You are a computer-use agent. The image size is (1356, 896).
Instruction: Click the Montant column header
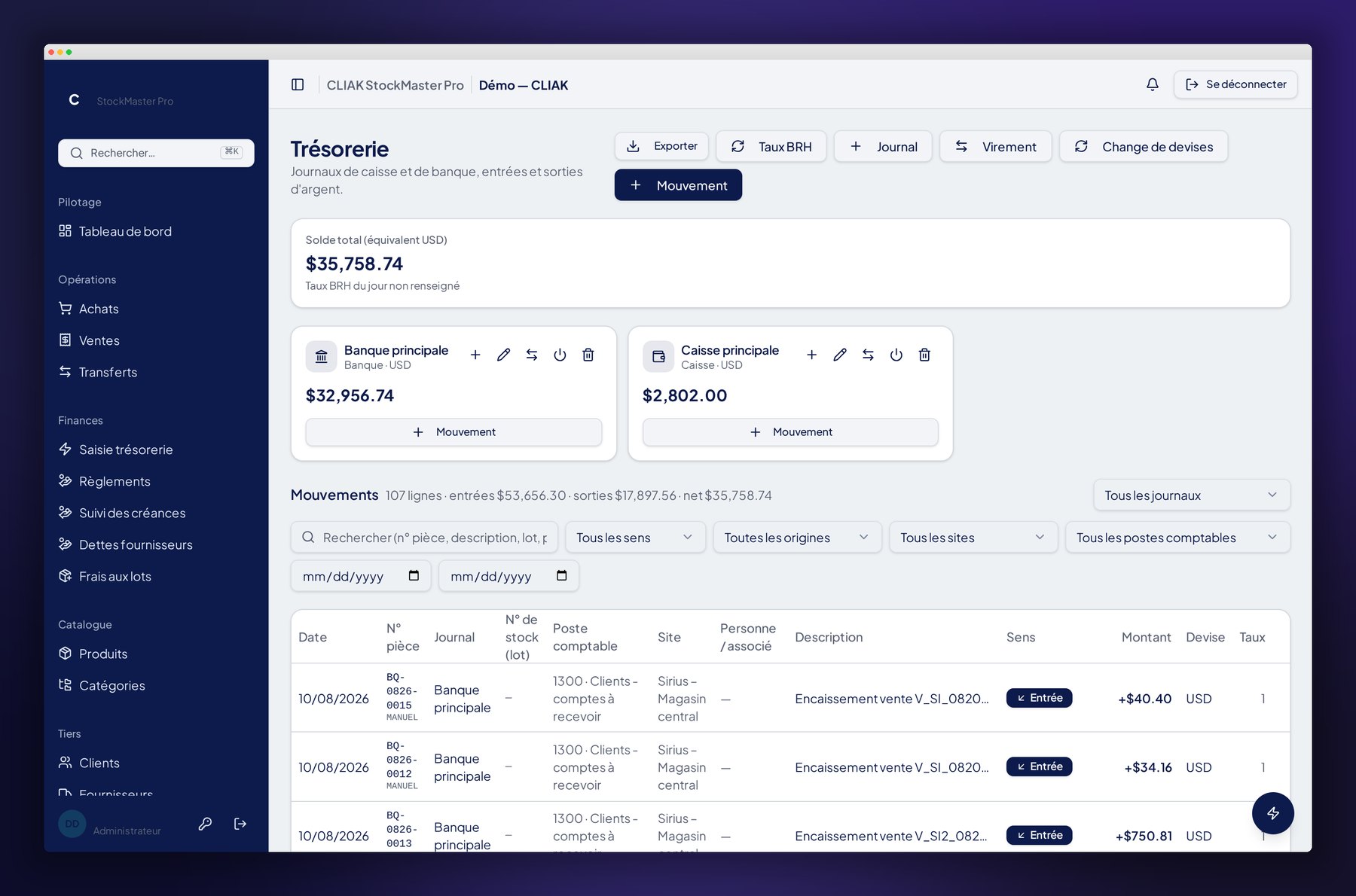tap(1146, 637)
